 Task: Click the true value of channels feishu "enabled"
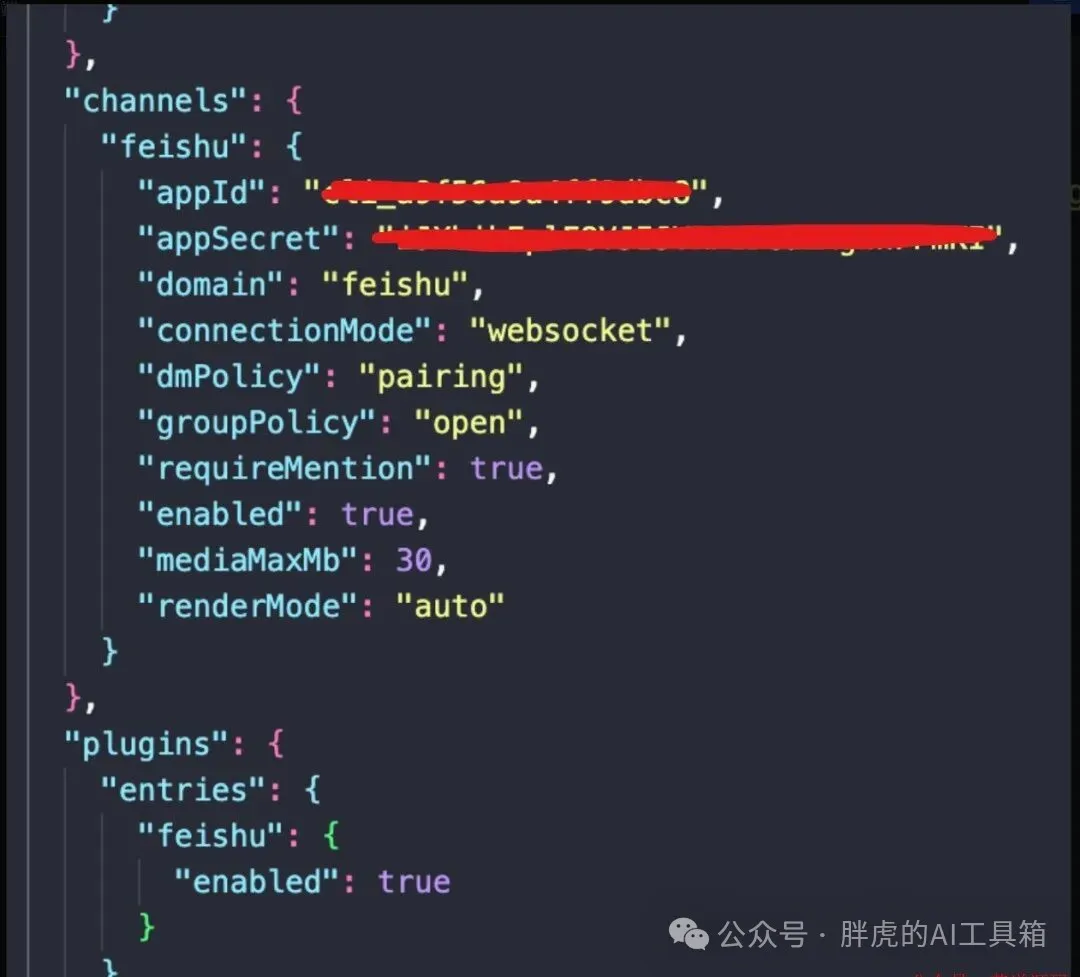377,515
